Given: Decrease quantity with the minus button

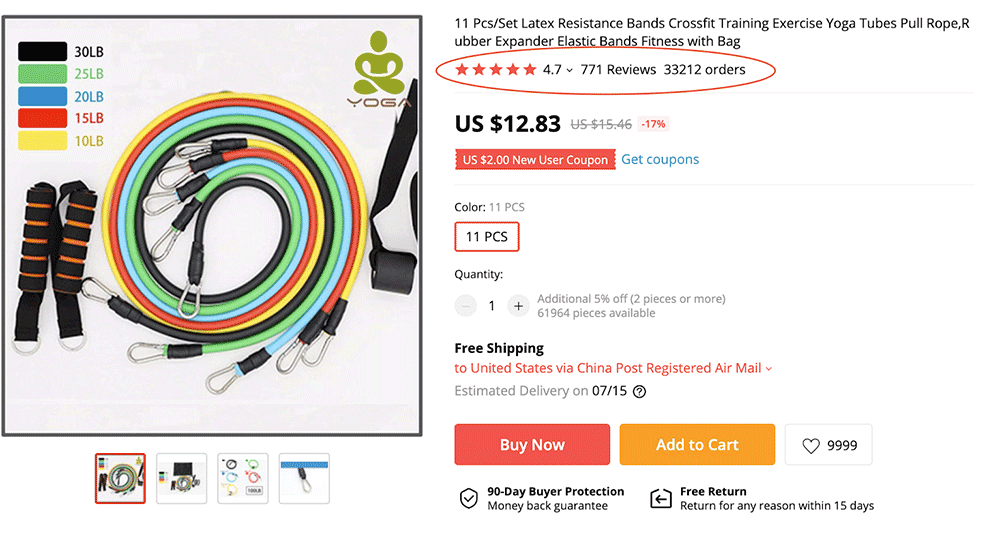Looking at the screenshot, I should pos(465,306).
